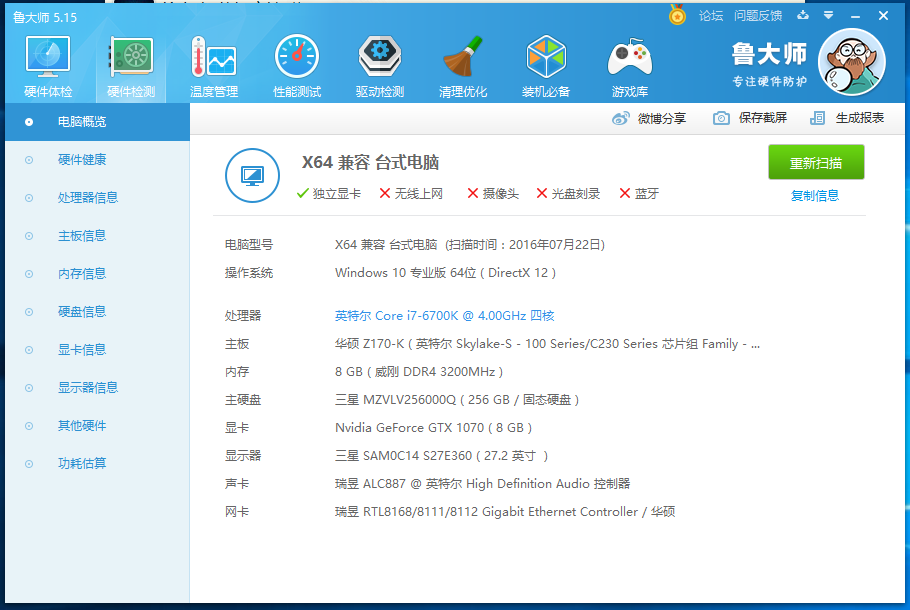Open the 论坛 forum link
The height and width of the screenshot is (610, 910).
tap(710, 16)
